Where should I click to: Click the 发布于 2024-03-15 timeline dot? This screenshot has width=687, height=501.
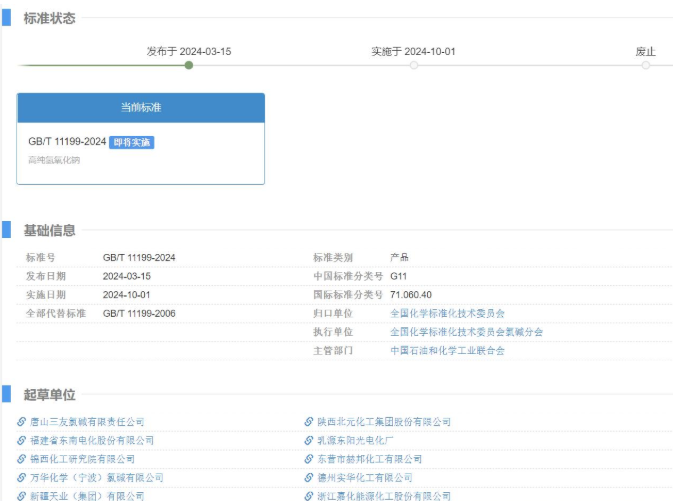[189, 65]
